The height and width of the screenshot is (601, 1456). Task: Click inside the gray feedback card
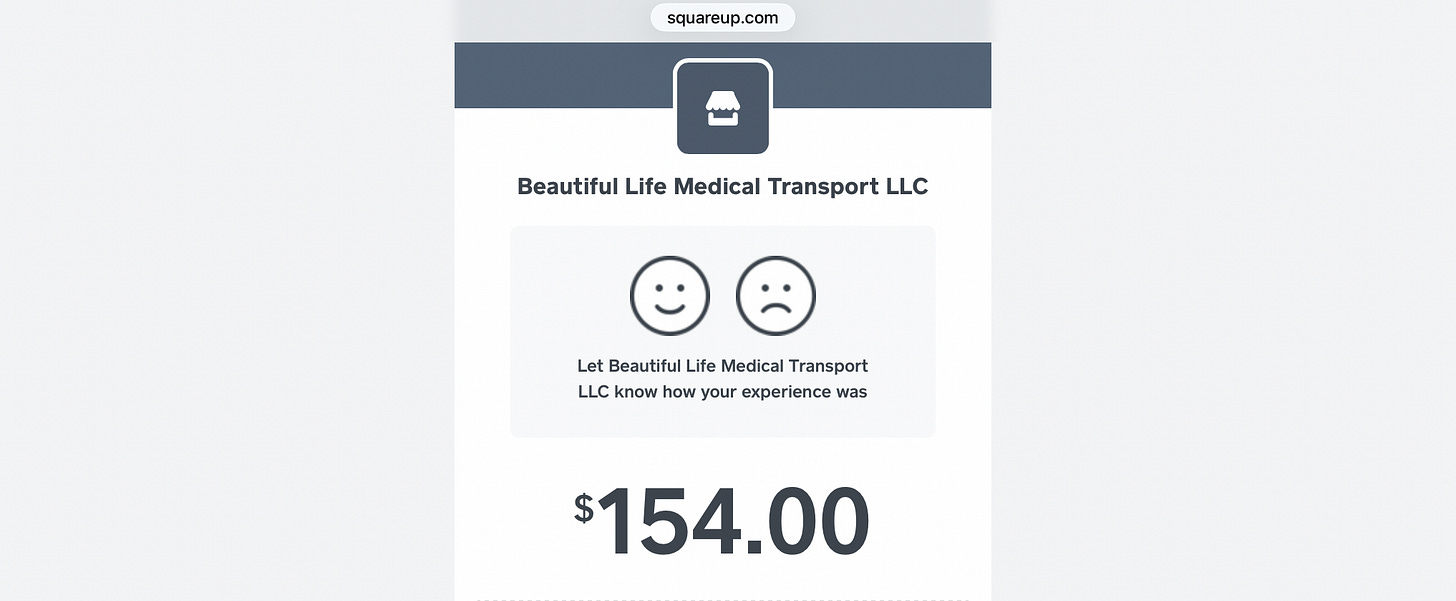pyautogui.click(x=722, y=331)
